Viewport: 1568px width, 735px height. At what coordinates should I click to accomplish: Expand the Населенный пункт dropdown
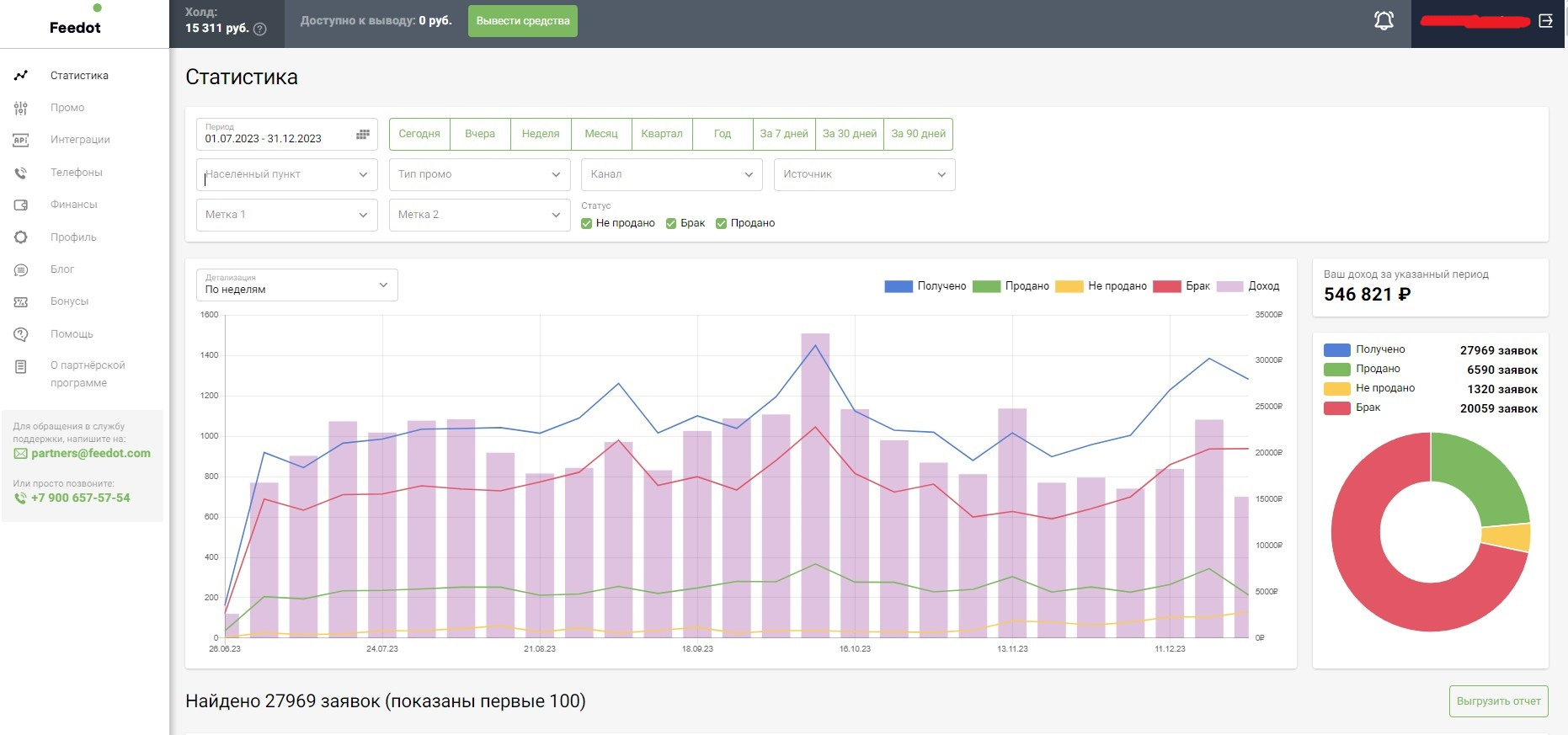tap(286, 174)
